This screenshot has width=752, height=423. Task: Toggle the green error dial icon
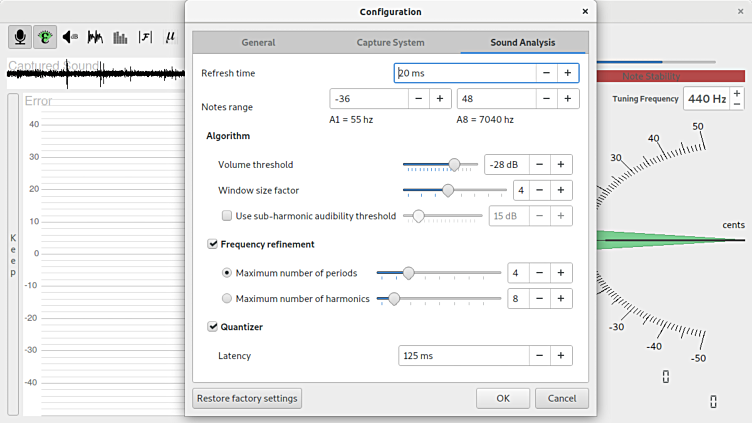[x=45, y=37]
